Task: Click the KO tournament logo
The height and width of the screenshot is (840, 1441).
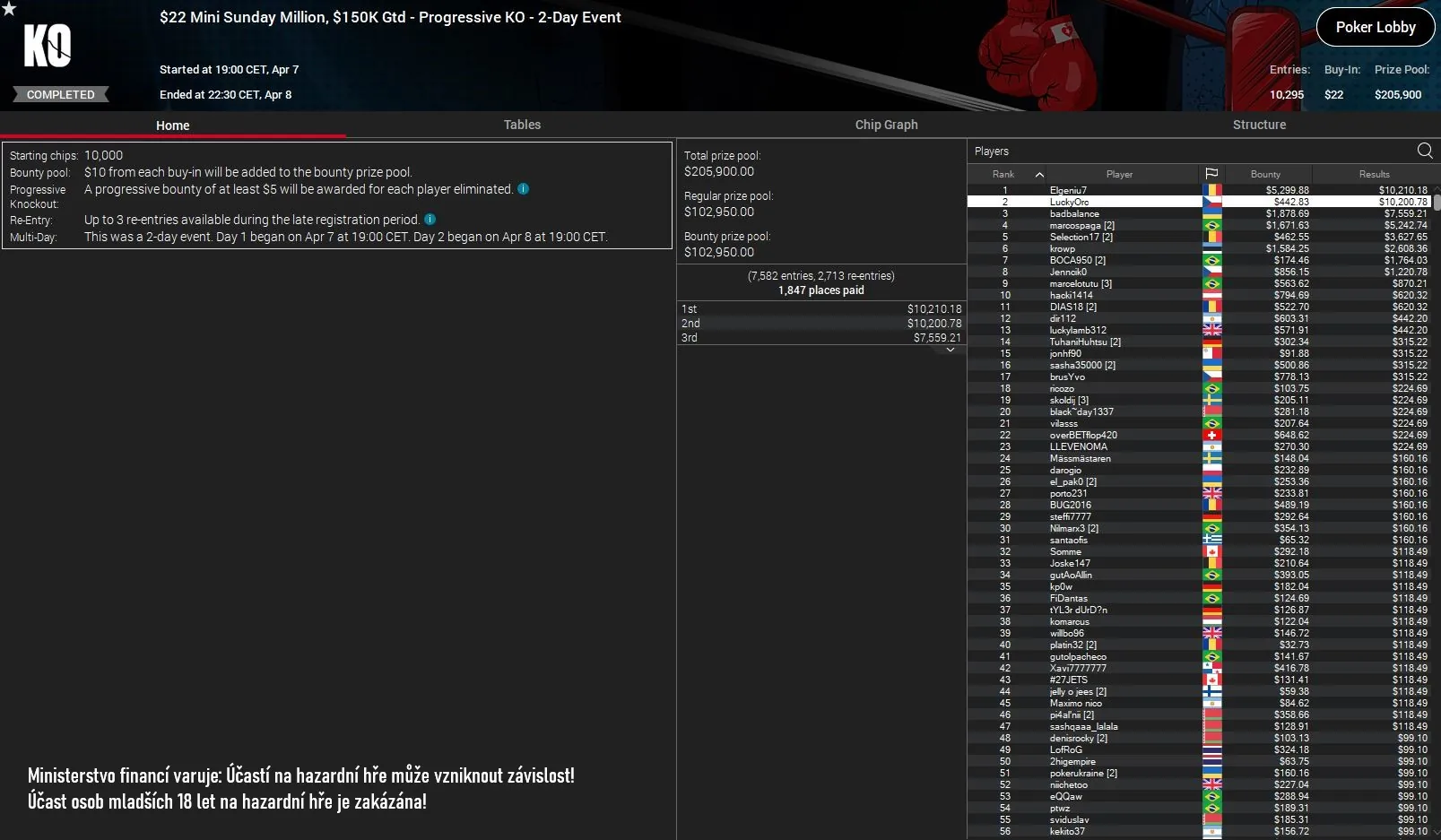Action: [x=47, y=46]
